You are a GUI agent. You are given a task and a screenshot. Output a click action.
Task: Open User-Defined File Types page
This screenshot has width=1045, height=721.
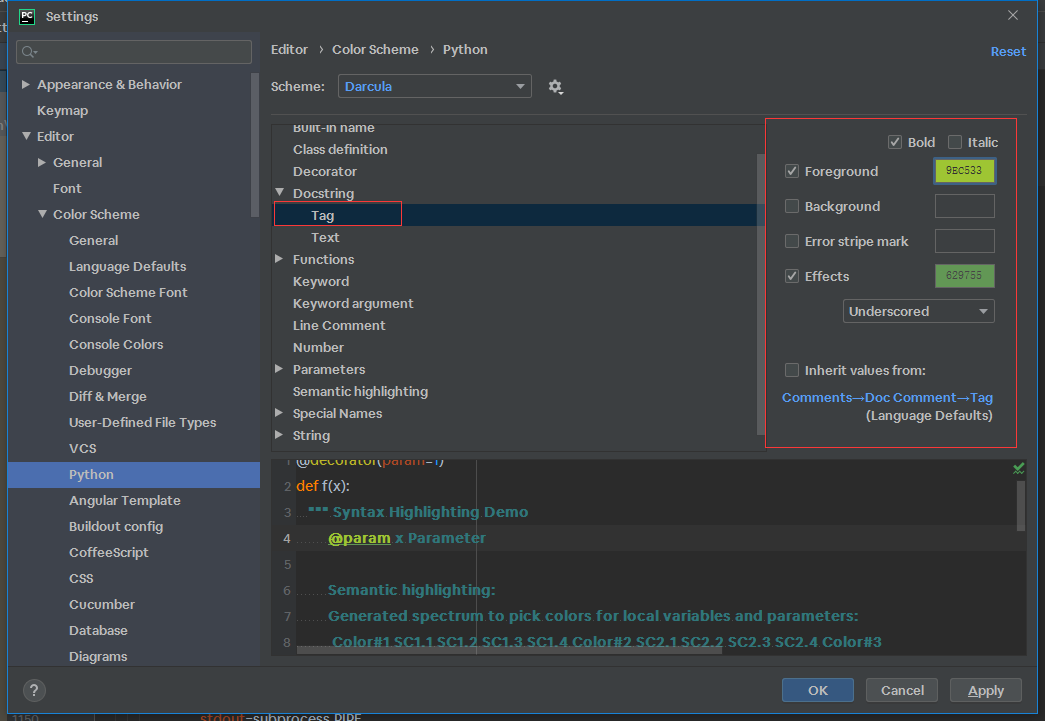[143, 422]
